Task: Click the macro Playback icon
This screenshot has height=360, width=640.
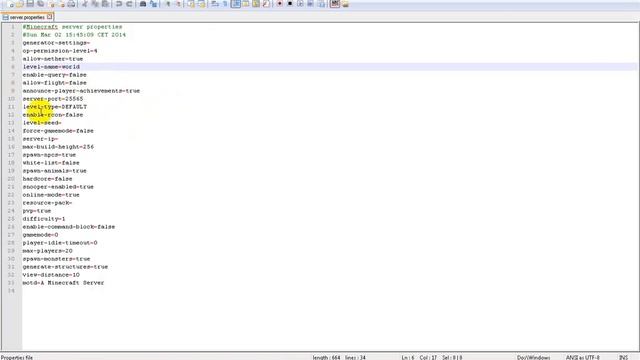Action: [300, 4]
